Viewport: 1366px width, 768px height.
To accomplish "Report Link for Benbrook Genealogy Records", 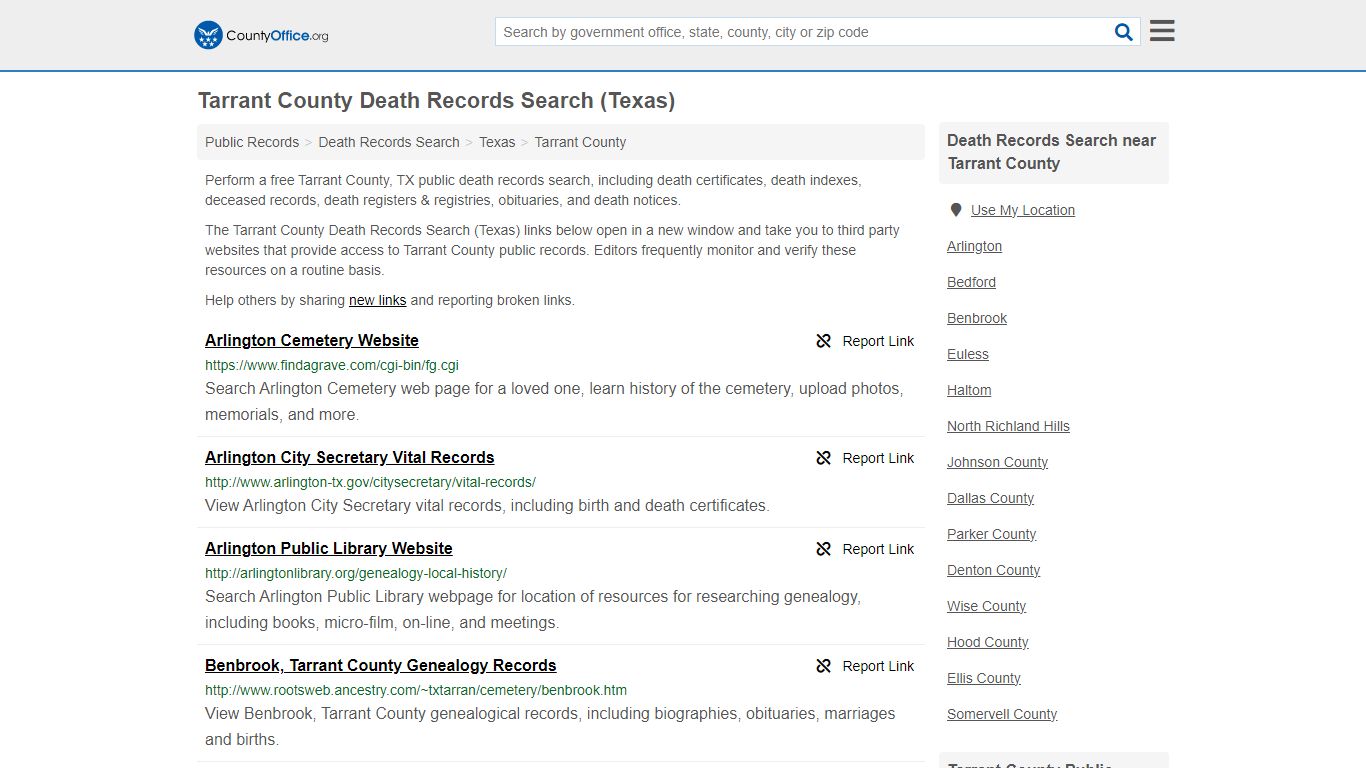I will tap(878, 666).
